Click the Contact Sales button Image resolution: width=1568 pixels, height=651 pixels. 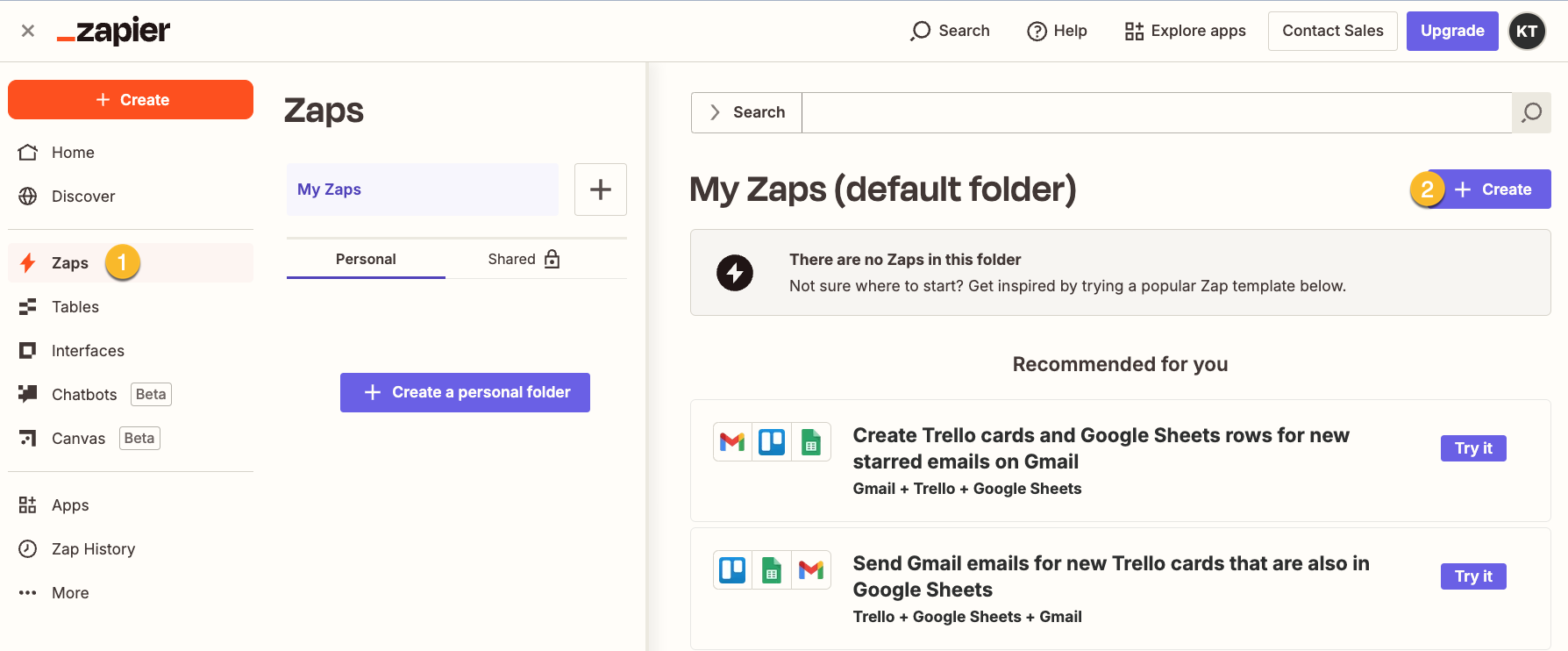(x=1332, y=31)
